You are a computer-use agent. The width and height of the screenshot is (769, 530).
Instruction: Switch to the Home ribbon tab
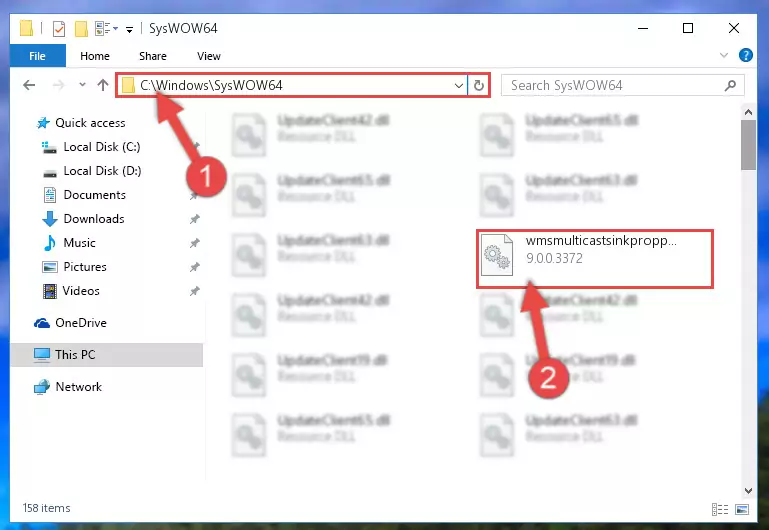point(95,56)
